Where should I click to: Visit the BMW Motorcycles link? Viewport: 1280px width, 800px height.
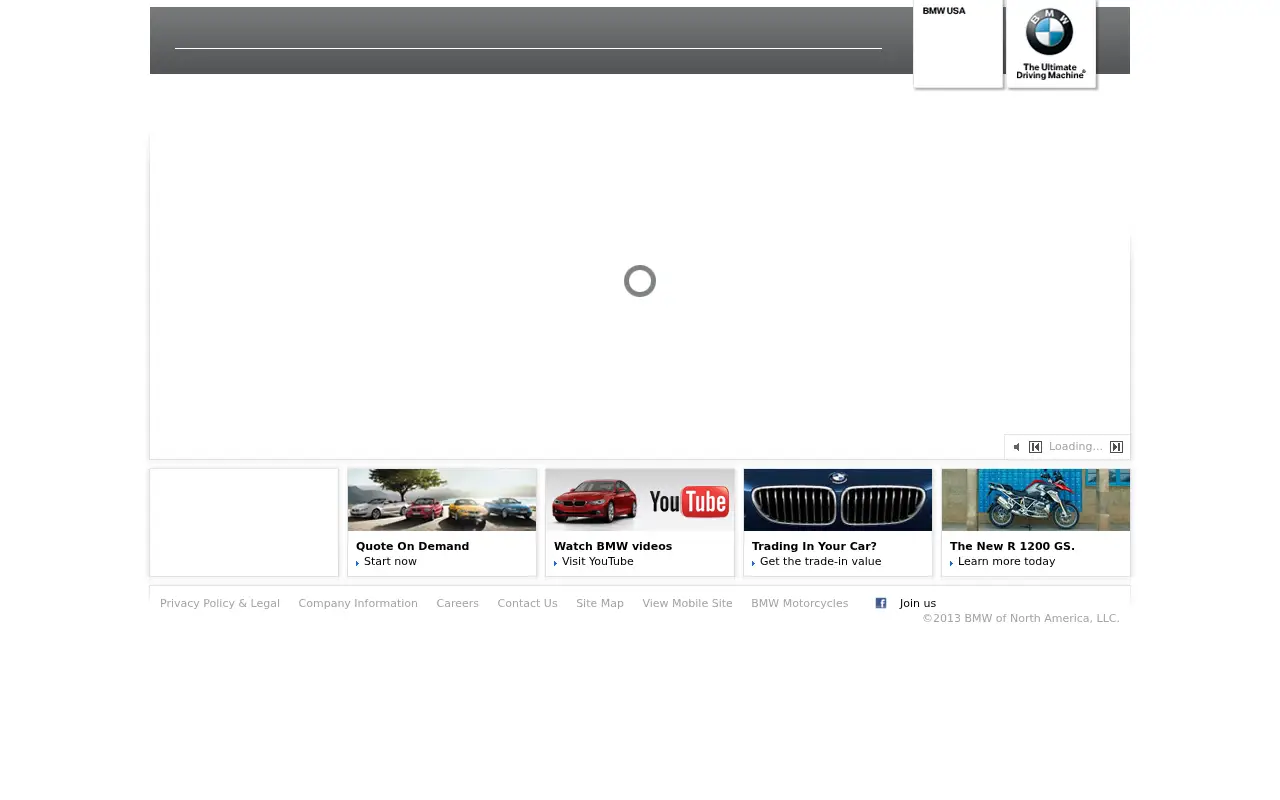pyautogui.click(x=799, y=603)
